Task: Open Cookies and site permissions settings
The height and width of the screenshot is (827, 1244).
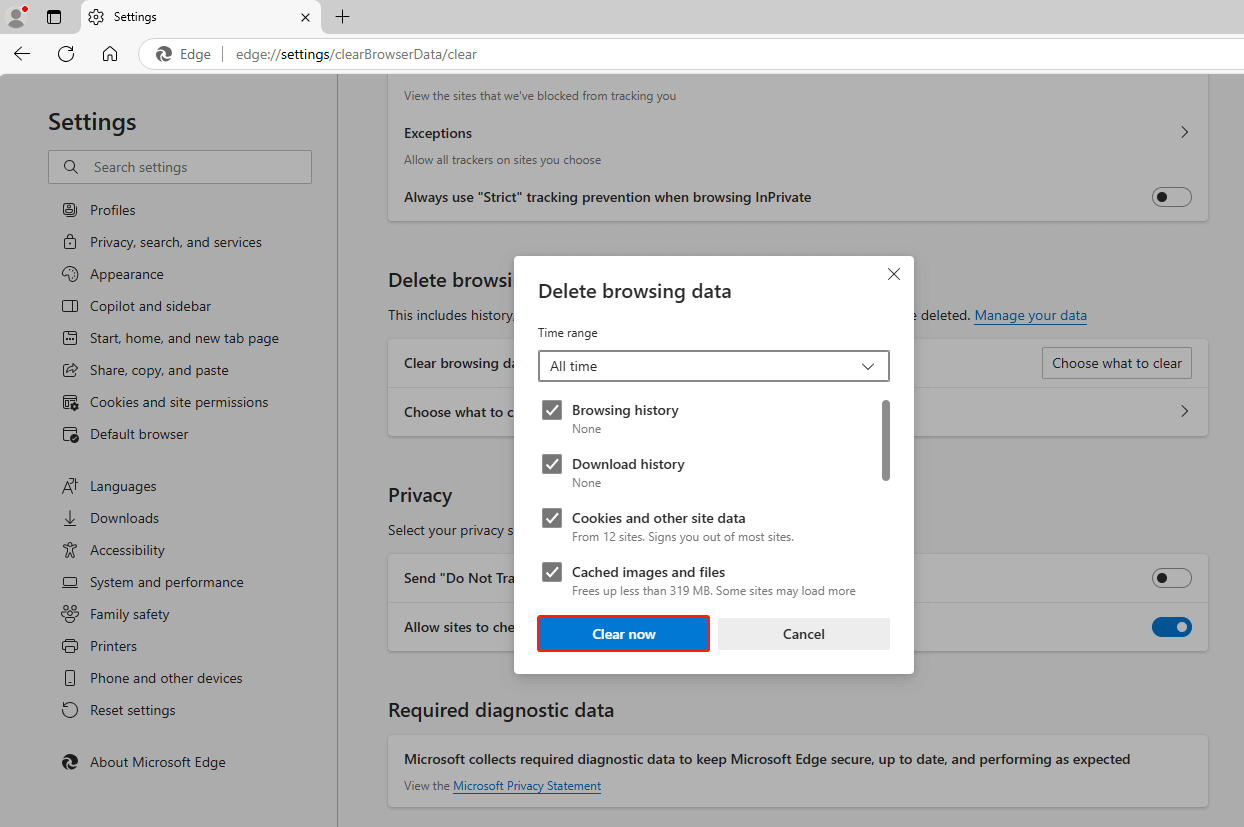Action: (x=179, y=402)
